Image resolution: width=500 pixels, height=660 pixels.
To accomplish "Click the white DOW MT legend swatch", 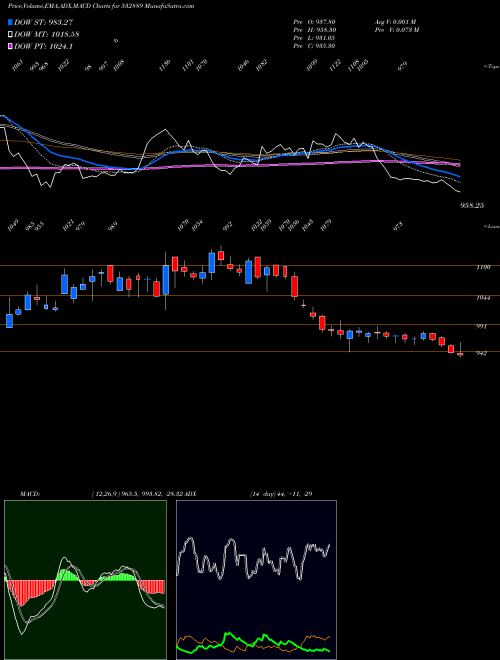I will 10,35.
